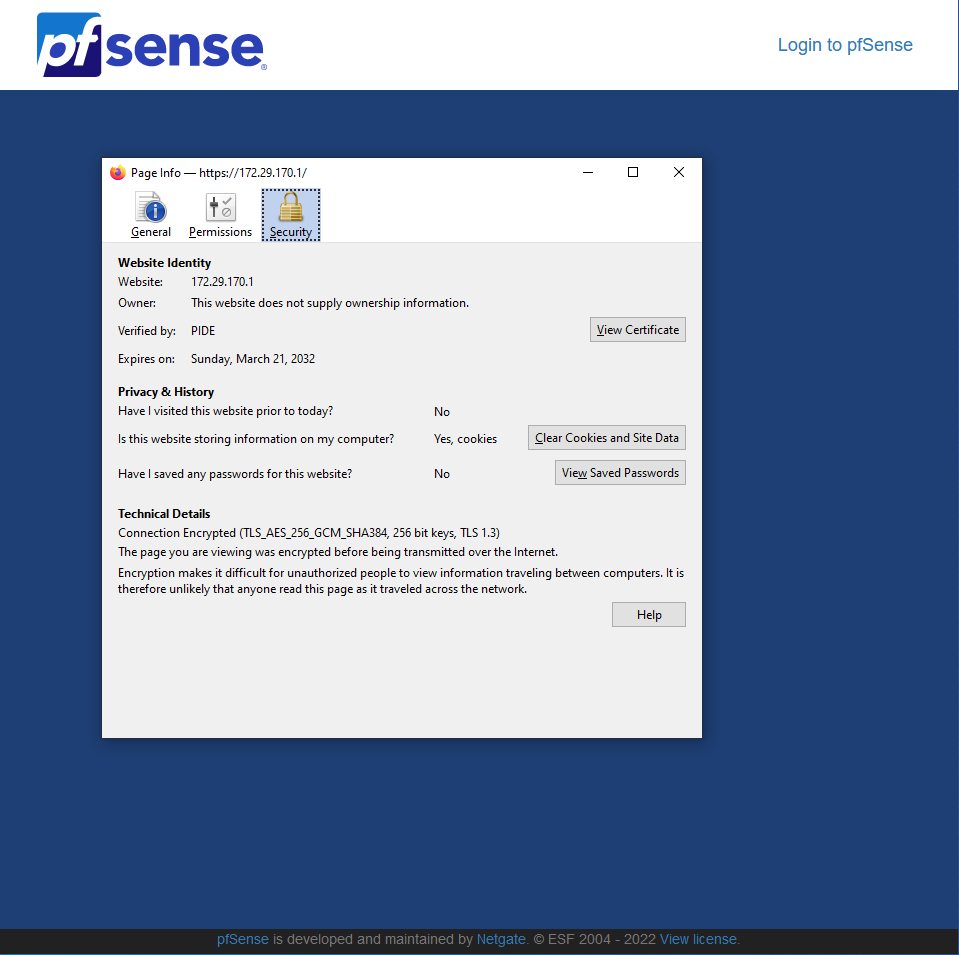This screenshot has height=955, width=959.
Task: Click the Login to pfSense heading
Action: [844, 45]
